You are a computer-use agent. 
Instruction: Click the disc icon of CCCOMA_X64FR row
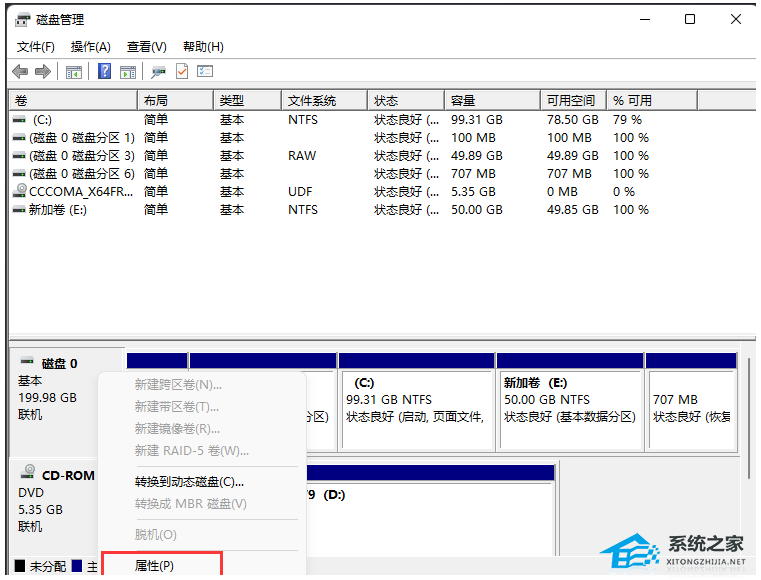[x=19, y=191]
